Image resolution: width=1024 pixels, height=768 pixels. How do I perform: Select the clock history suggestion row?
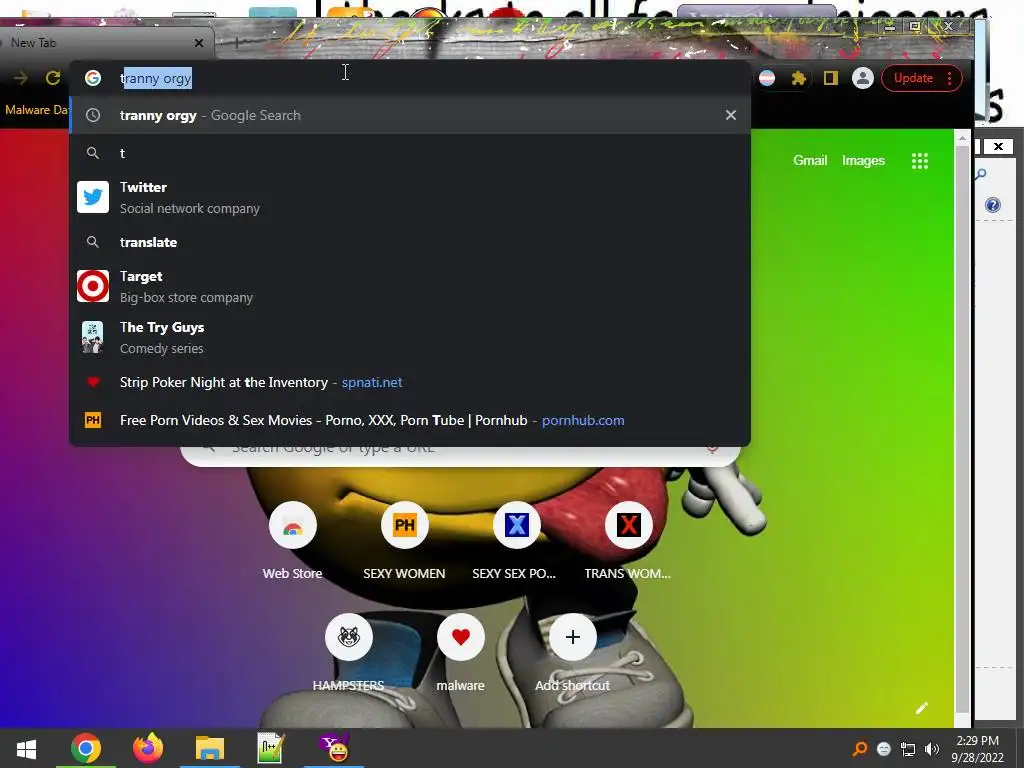pos(409,115)
